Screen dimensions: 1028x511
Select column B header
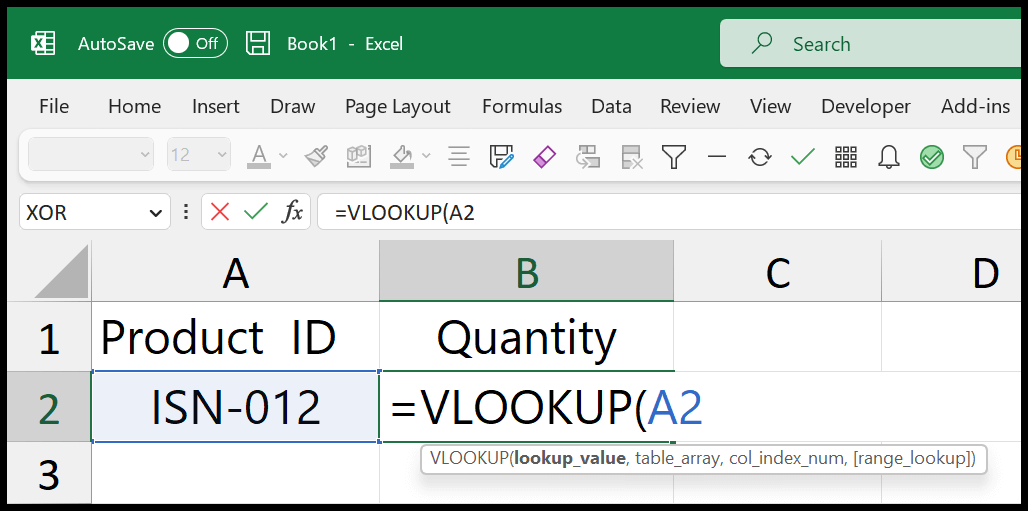coord(526,271)
